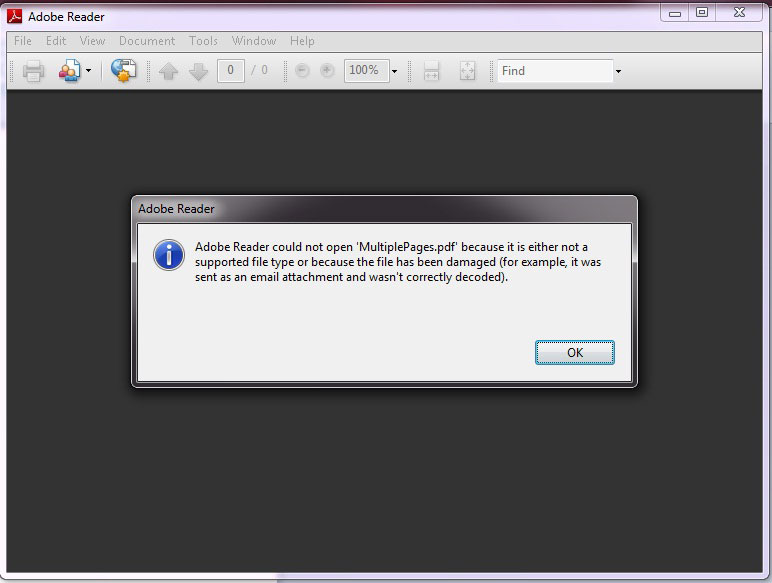The height and width of the screenshot is (583, 772).
Task: Expand the zoom percentage dropdown arrow
Action: point(394,71)
